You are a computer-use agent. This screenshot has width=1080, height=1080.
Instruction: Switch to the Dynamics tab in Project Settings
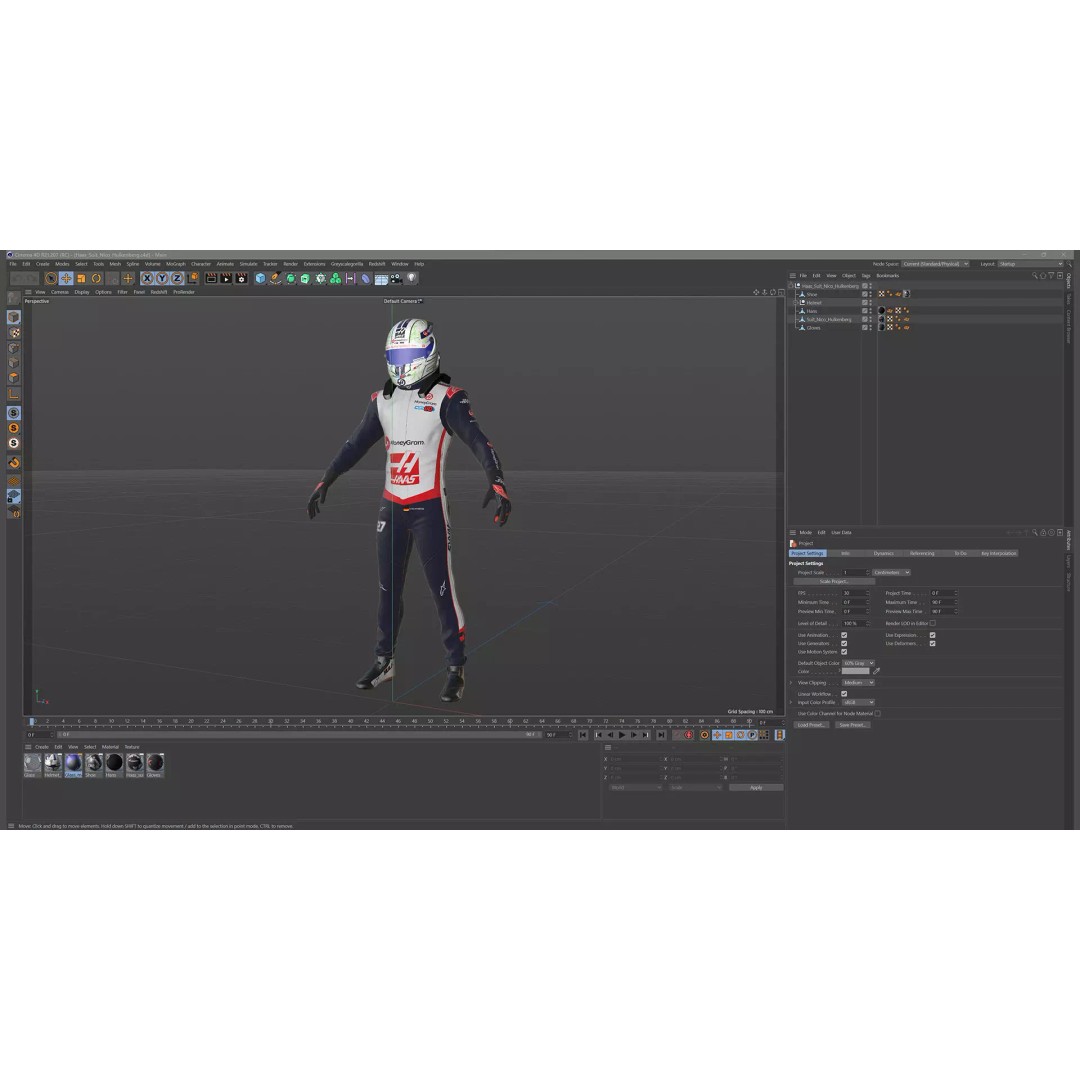[884, 553]
